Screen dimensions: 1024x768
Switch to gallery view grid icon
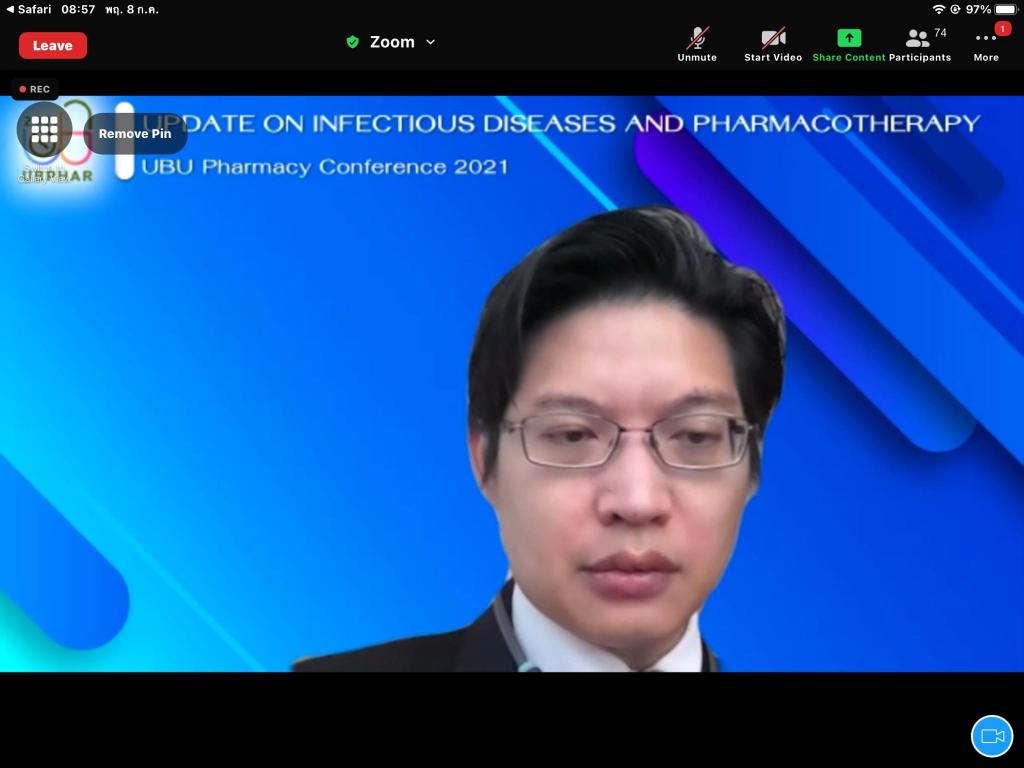(x=44, y=130)
